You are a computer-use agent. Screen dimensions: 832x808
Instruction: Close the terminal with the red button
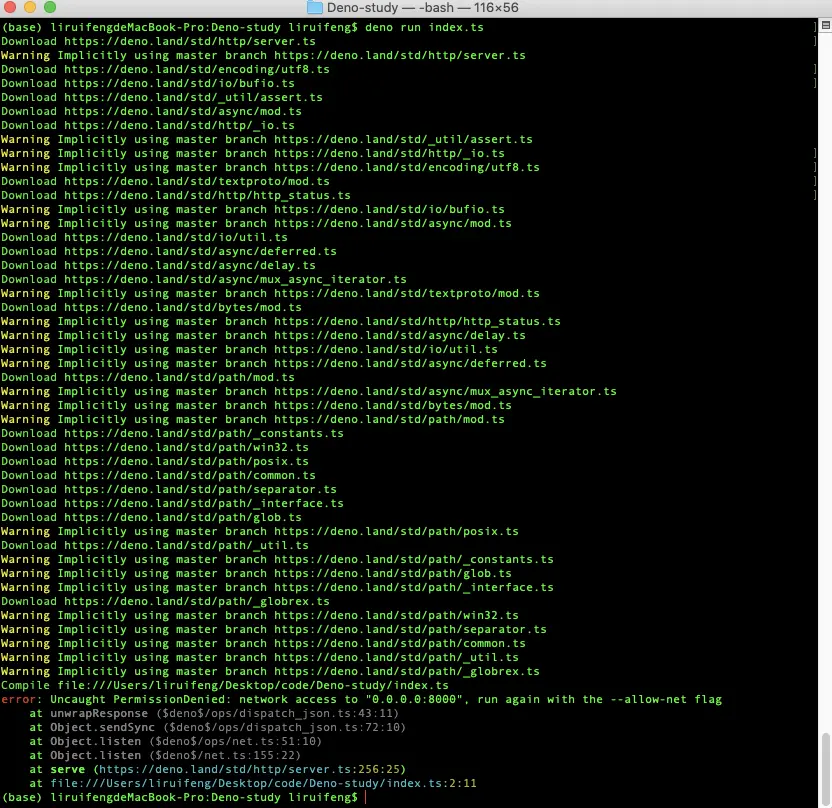[10, 7]
